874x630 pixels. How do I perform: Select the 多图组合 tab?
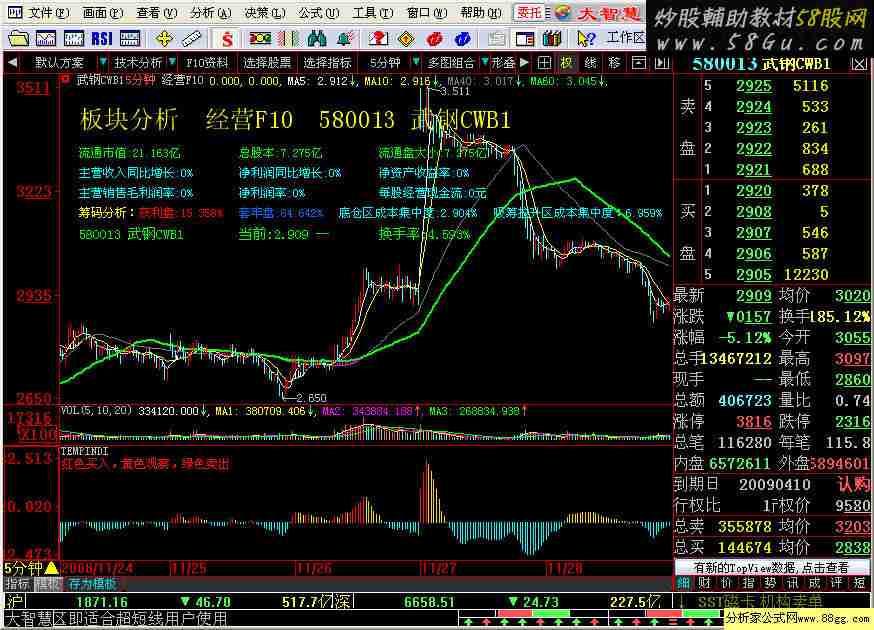[451, 63]
